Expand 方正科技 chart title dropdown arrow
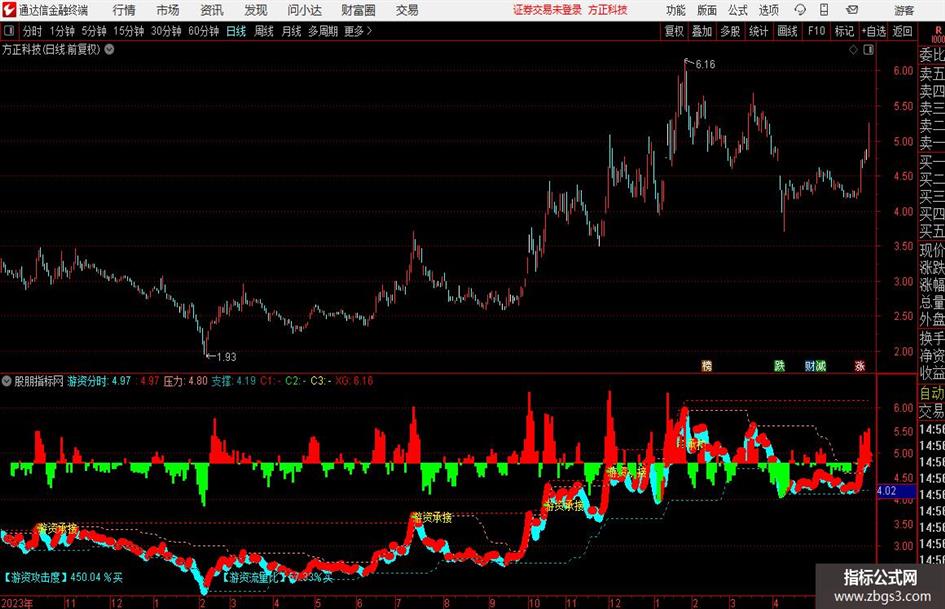Image resolution: width=945 pixels, height=609 pixels. [x=109, y=49]
